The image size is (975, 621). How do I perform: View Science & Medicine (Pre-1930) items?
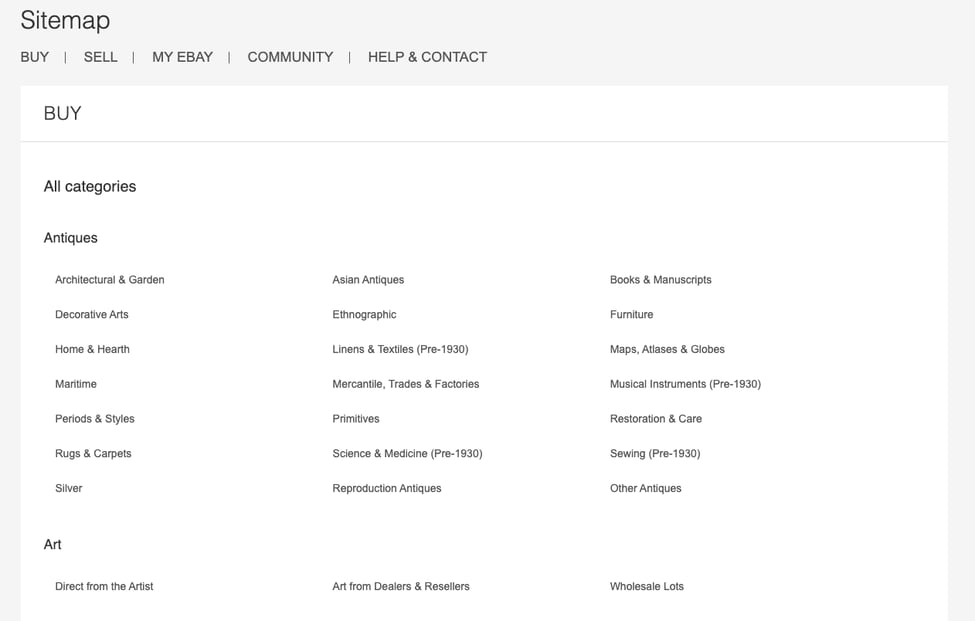click(x=406, y=453)
